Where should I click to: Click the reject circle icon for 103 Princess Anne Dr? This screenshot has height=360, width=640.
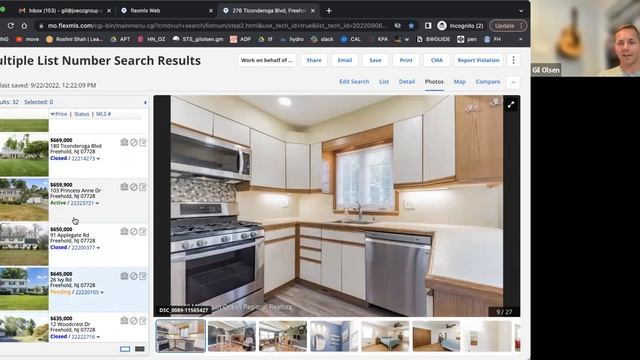(x=133, y=187)
